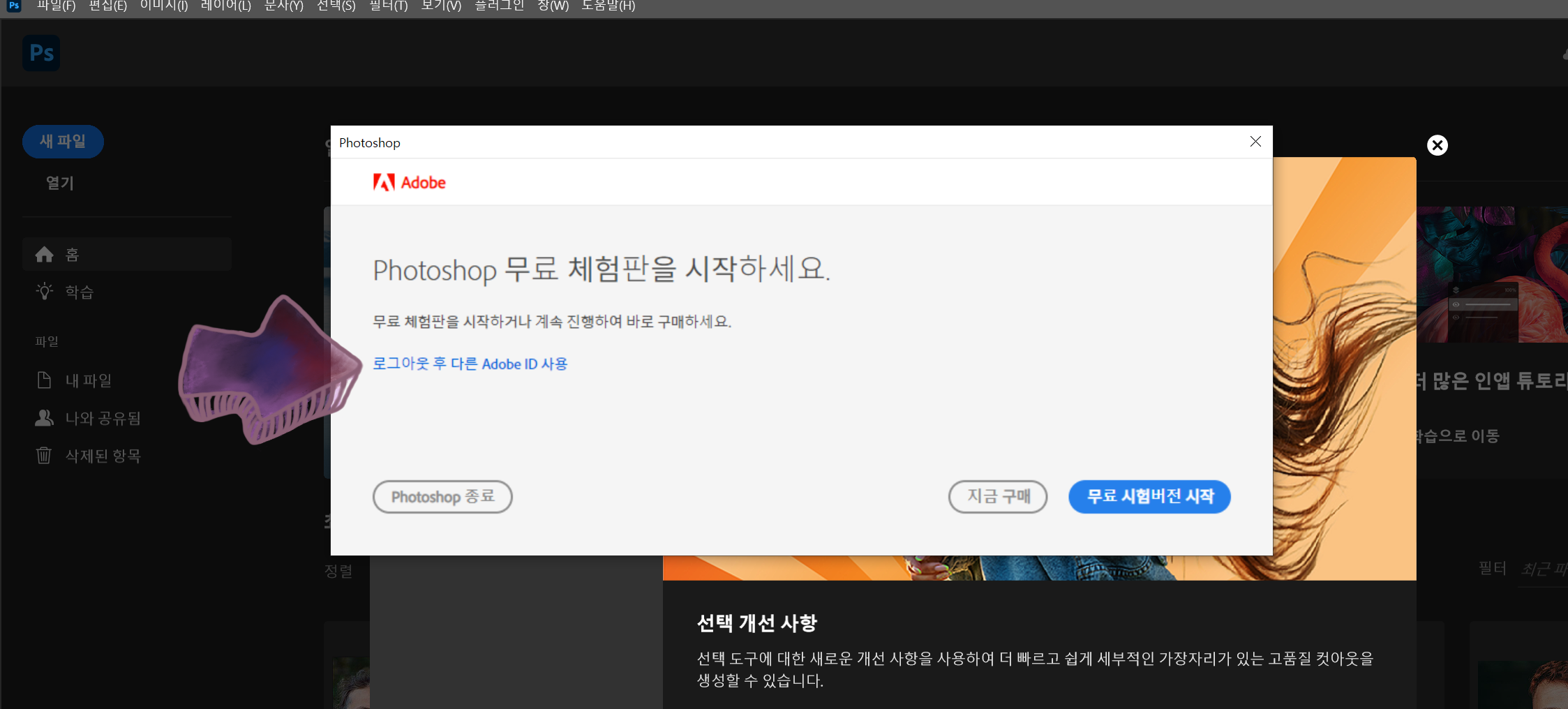This screenshot has height=709, width=1568.
Task: Open the 필터(T) menu
Action: coord(389,6)
